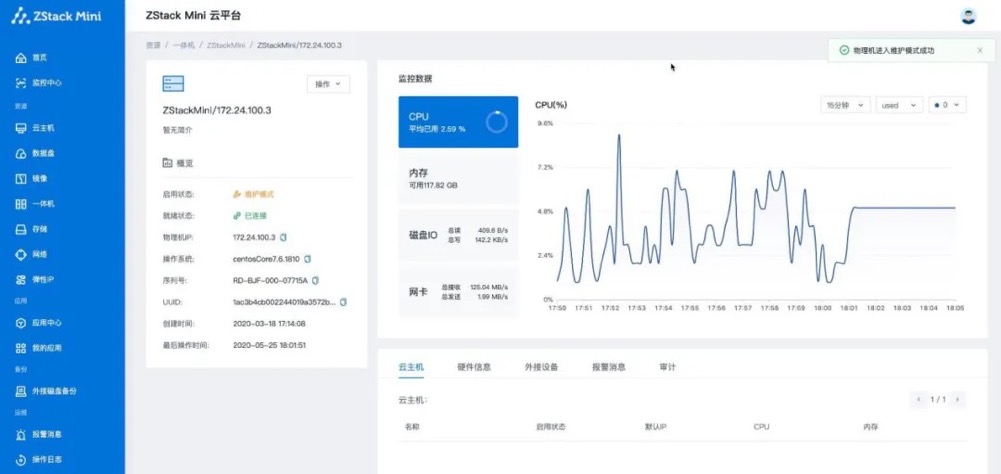Click the ZStack Mini logo

pos(56,16)
